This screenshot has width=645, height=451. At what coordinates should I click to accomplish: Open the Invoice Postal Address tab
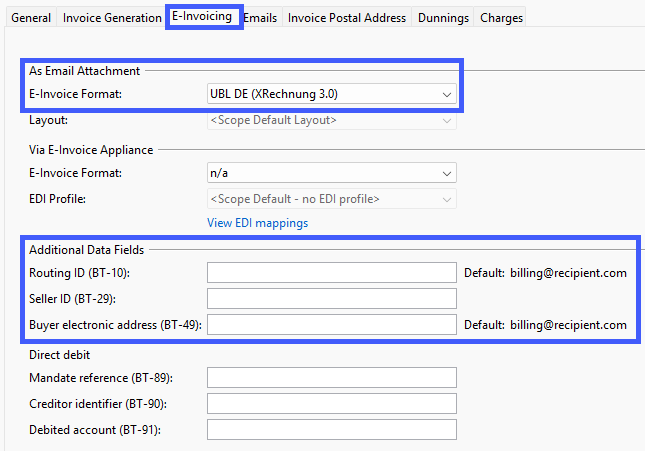click(347, 18)
